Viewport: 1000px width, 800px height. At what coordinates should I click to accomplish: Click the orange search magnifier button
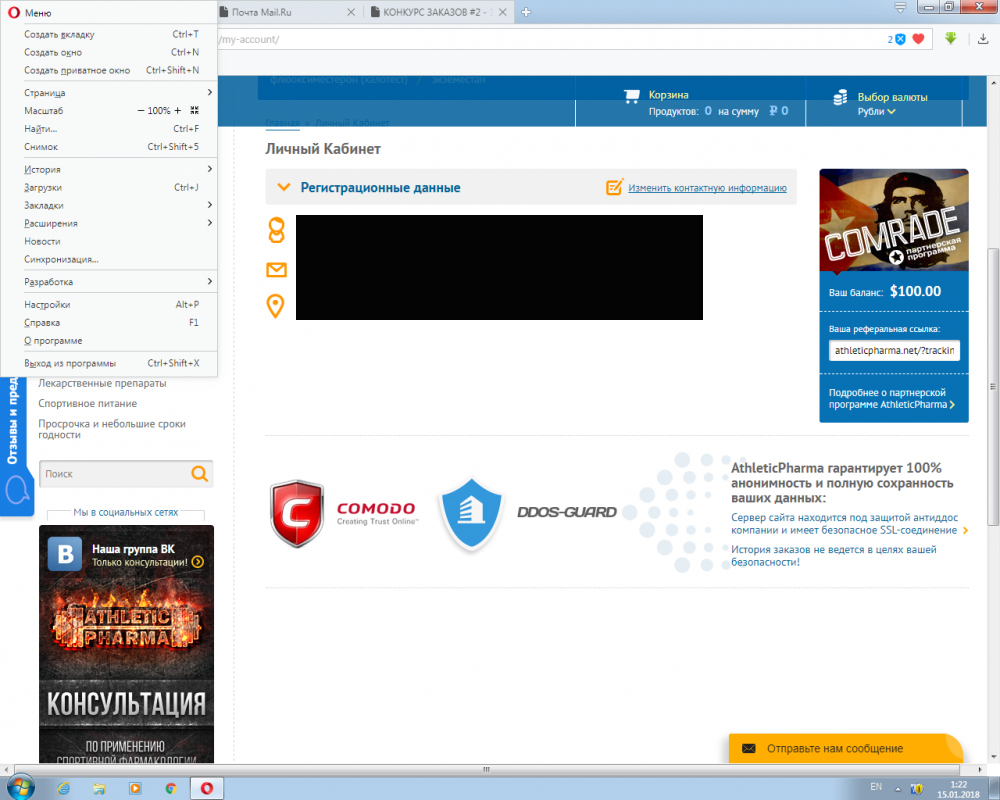tap(200, 474)
